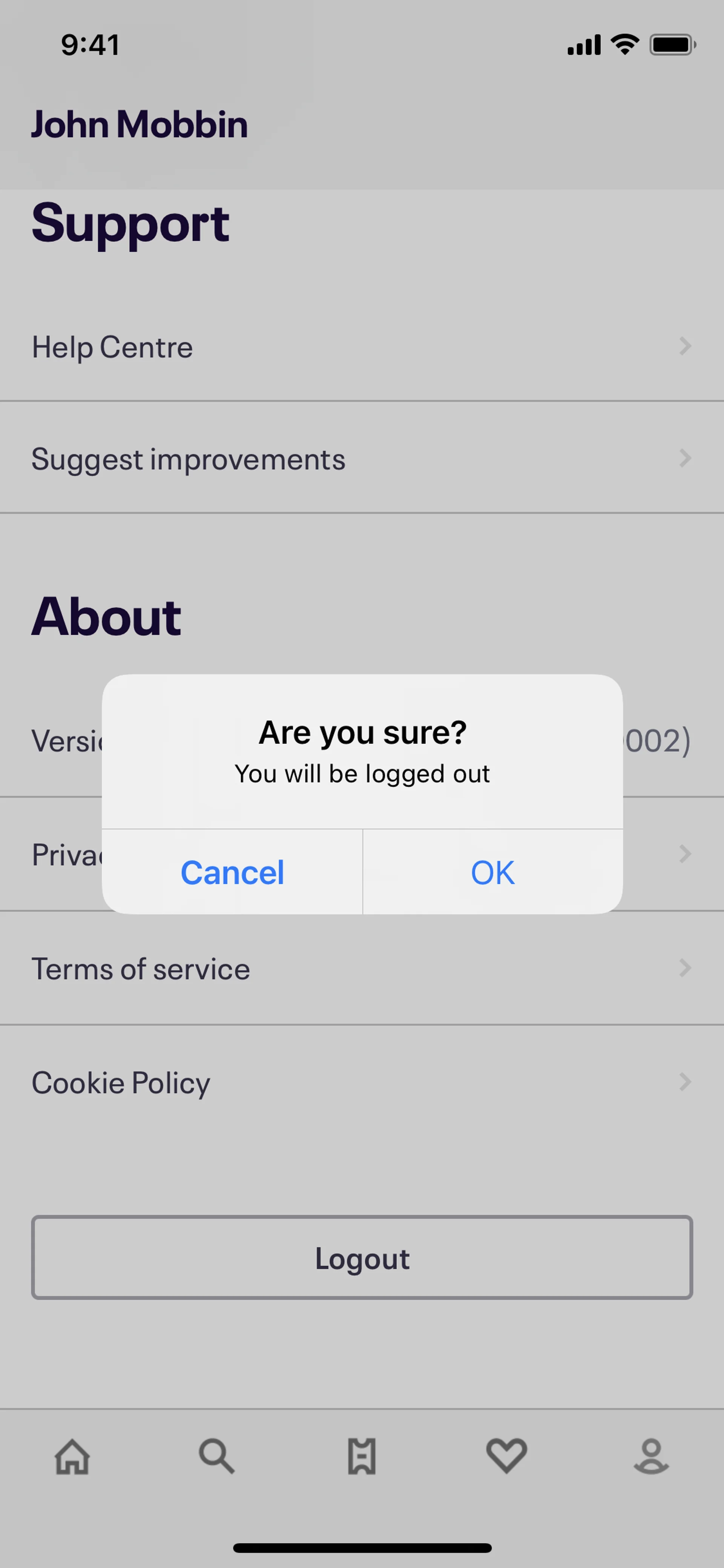Cancel the logout confirmation
The height and width of the screenshot is (1568, 724).
point(232,872)
